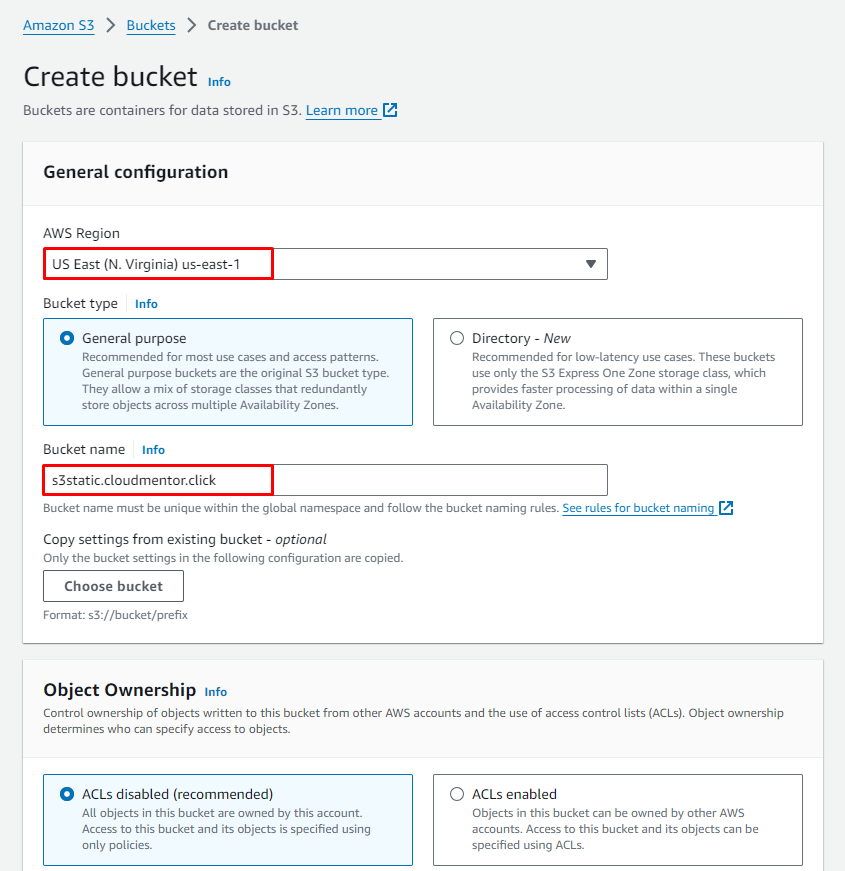The width and height of the screenshot is (845, 871).
Task: Open Info link next to Object Ownership
Action: pos(215,691)
